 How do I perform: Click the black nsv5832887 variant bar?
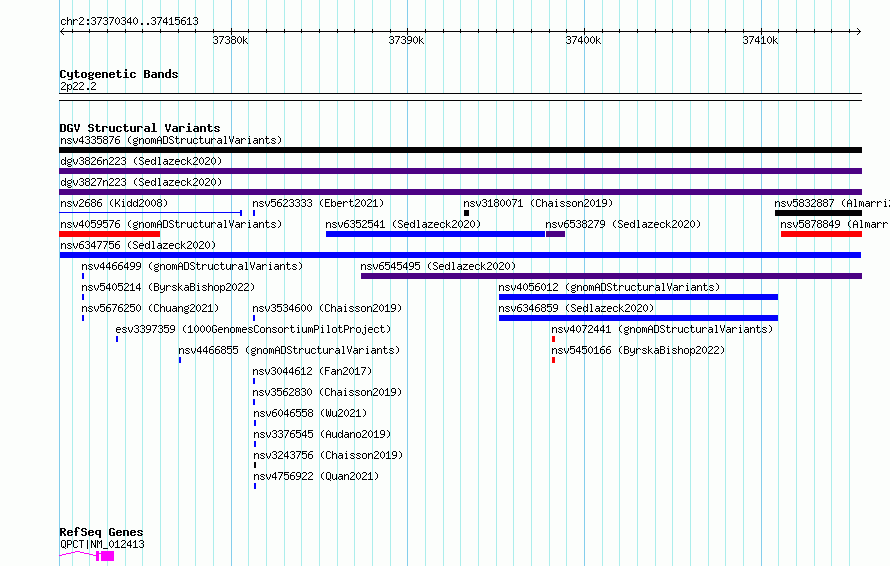coord(818,213)
